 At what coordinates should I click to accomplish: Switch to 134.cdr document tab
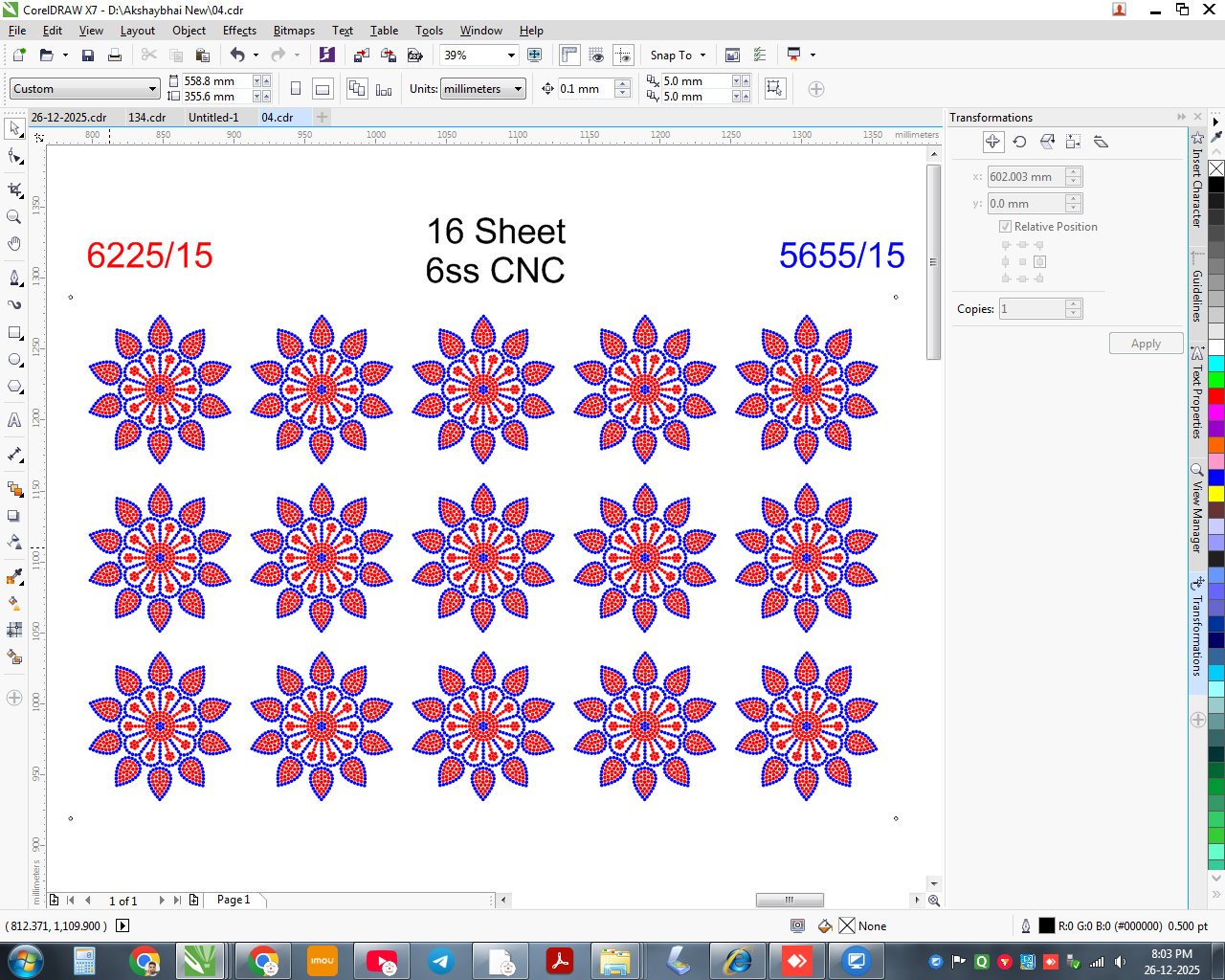click(x=147, y=118)
